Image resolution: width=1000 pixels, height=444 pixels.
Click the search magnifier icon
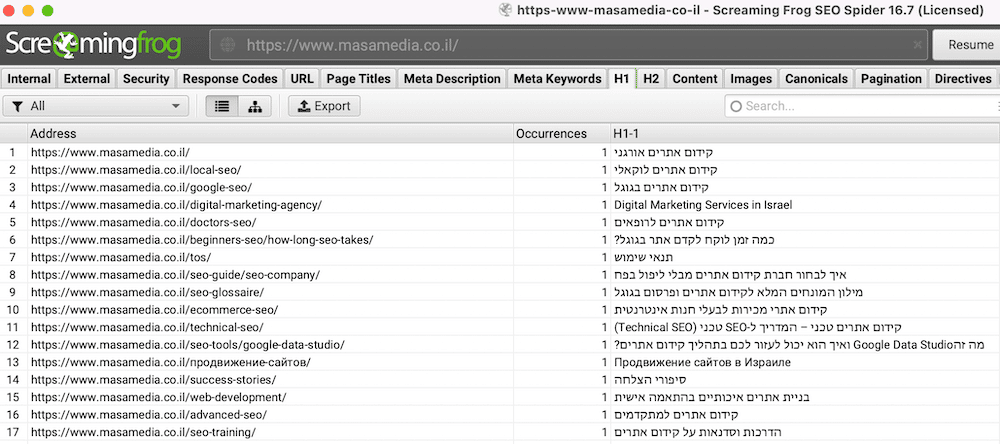pyautogui.click(x=735, y=107)
